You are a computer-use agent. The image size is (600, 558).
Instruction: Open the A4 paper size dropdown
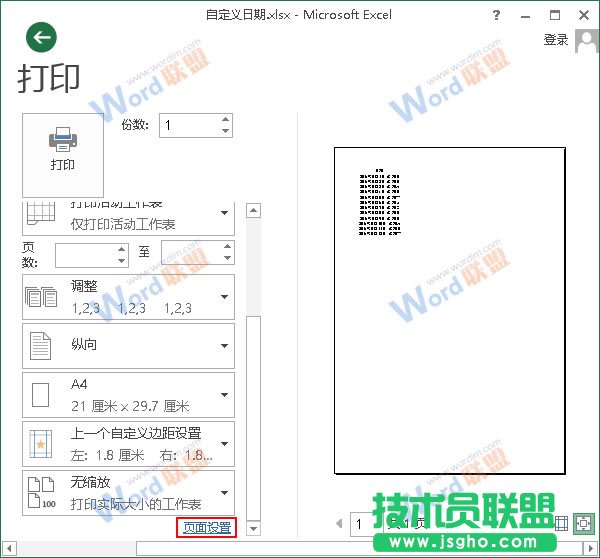pyautogui.click(x=128, y=395)
